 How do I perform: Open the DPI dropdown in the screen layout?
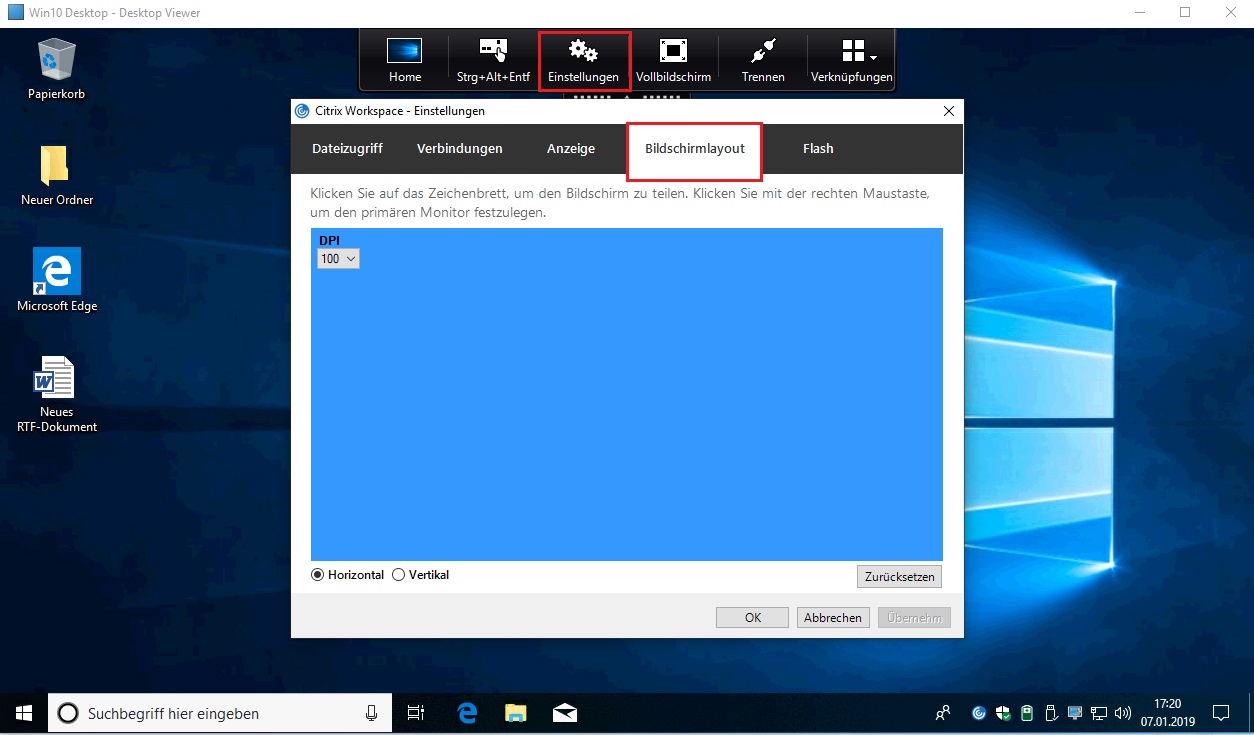338,258
